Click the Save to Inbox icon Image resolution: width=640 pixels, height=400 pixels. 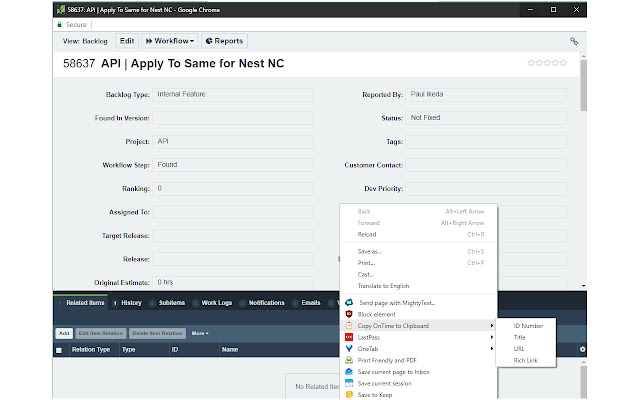coord(349,371)
